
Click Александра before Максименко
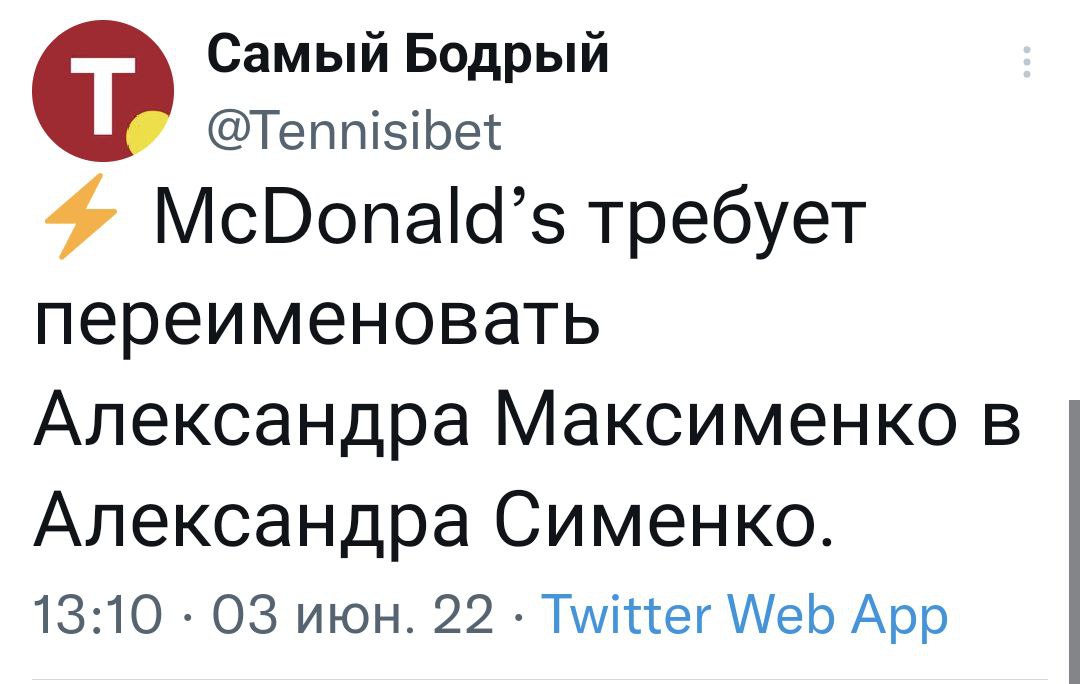[249, 421]
